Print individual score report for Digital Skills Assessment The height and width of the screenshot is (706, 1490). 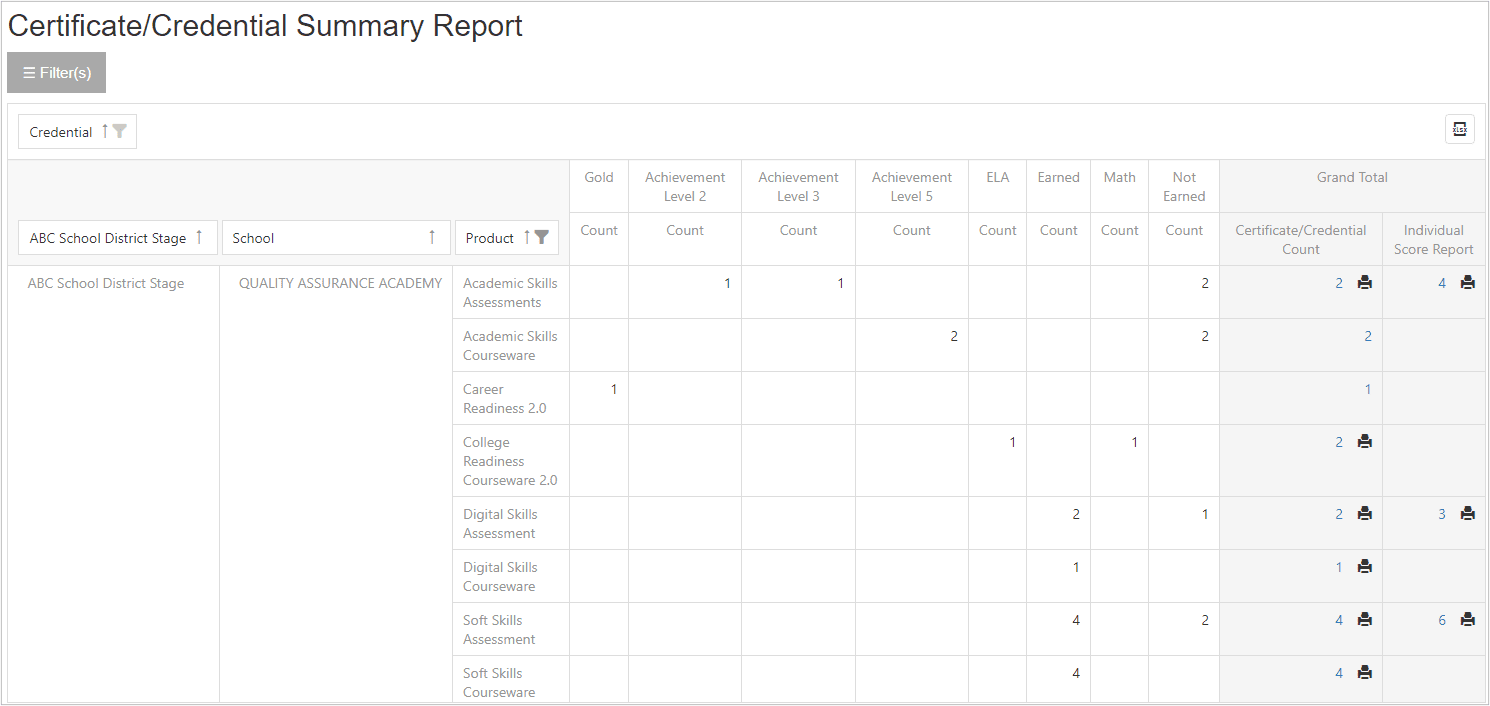pyautogui.click(x=1467, y=514)
